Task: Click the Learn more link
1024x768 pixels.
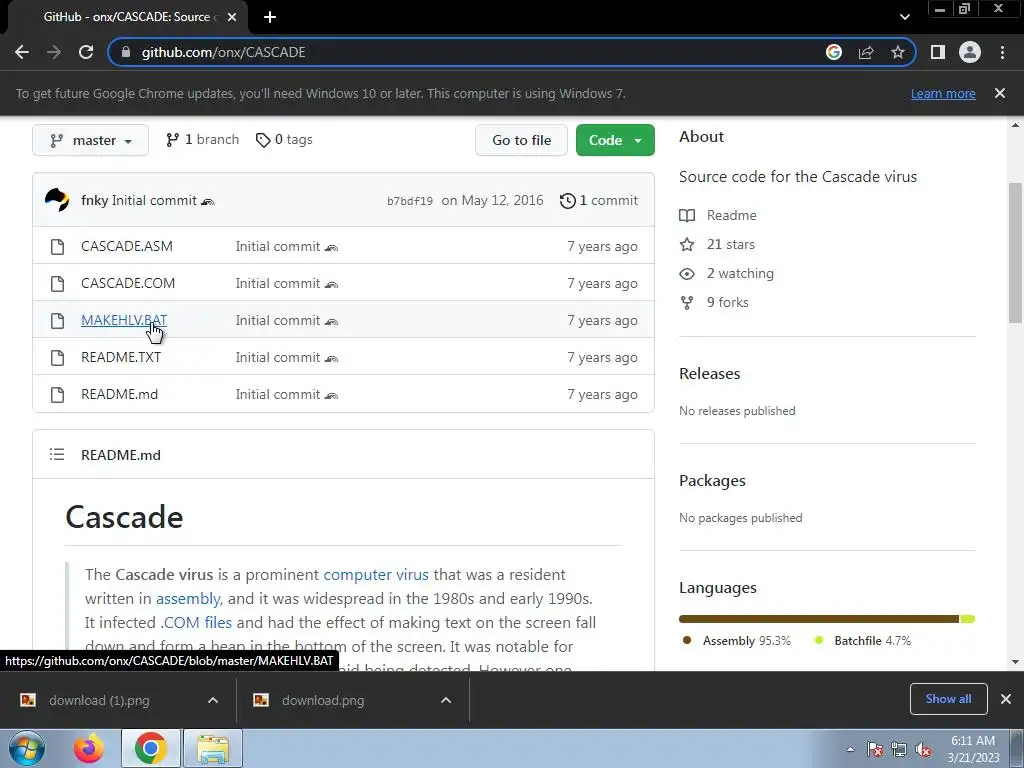Action: [x=943, y=93]
